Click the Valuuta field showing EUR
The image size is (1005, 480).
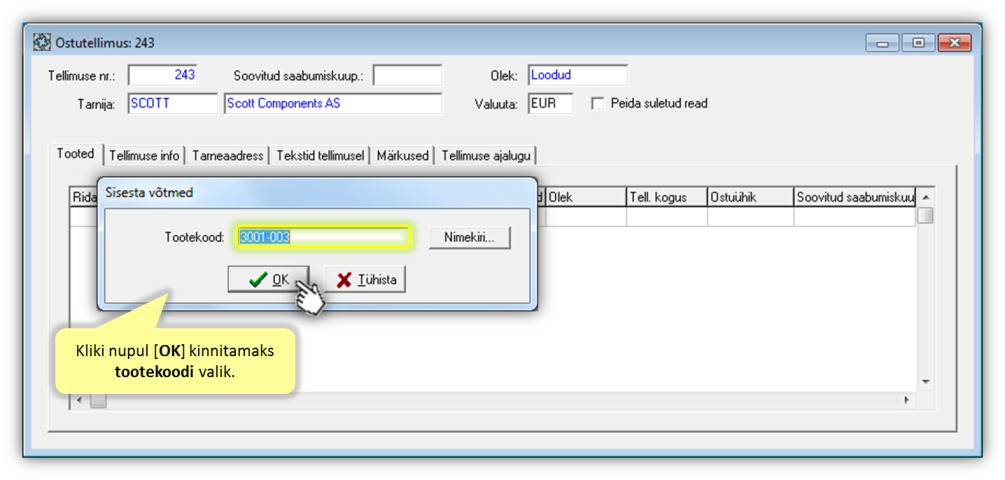(x=550, y=103)
